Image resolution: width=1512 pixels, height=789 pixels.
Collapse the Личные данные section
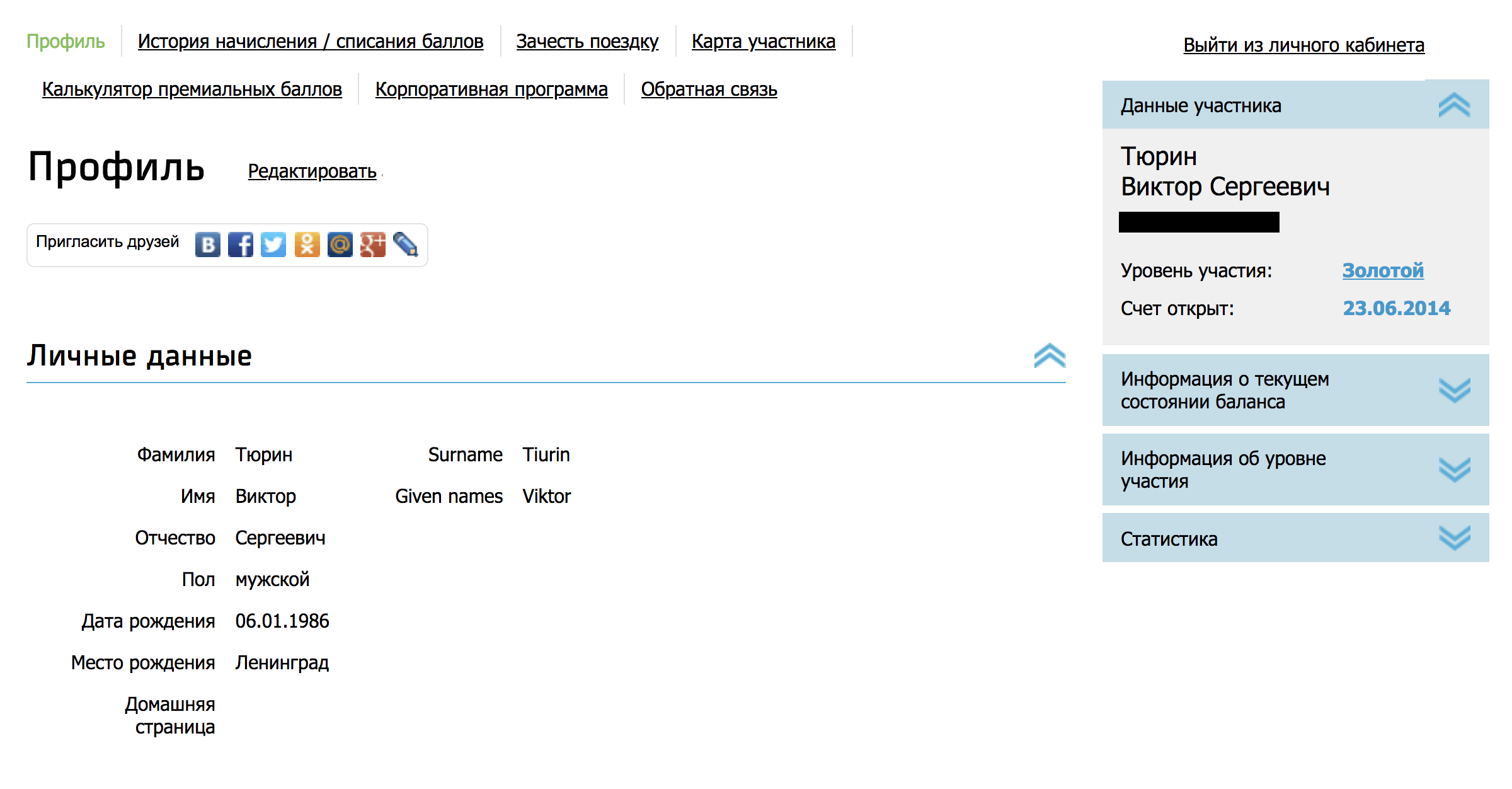click(x=1050, y=356)
